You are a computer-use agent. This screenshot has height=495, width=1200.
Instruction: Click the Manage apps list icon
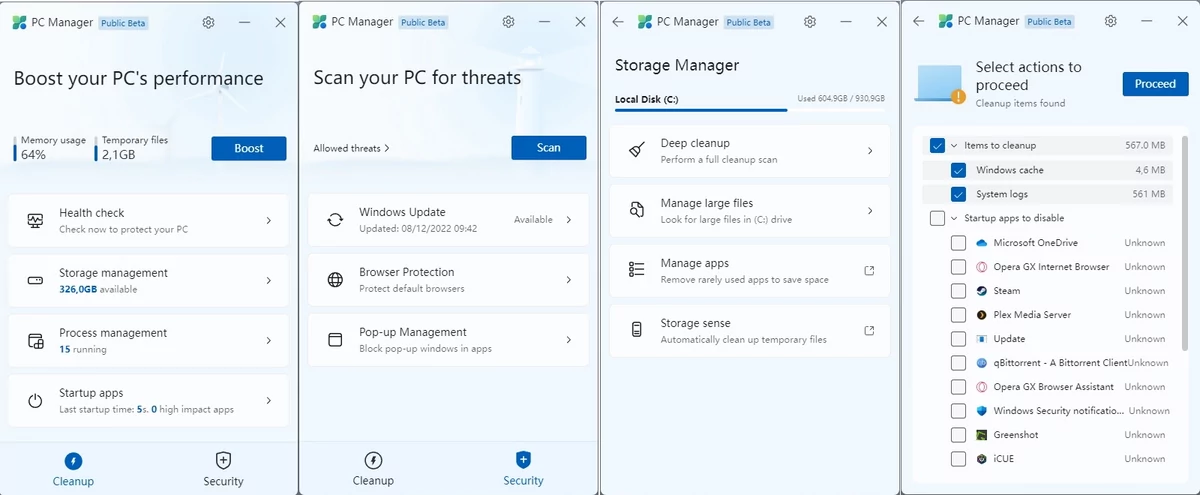(x=637, y=270)
